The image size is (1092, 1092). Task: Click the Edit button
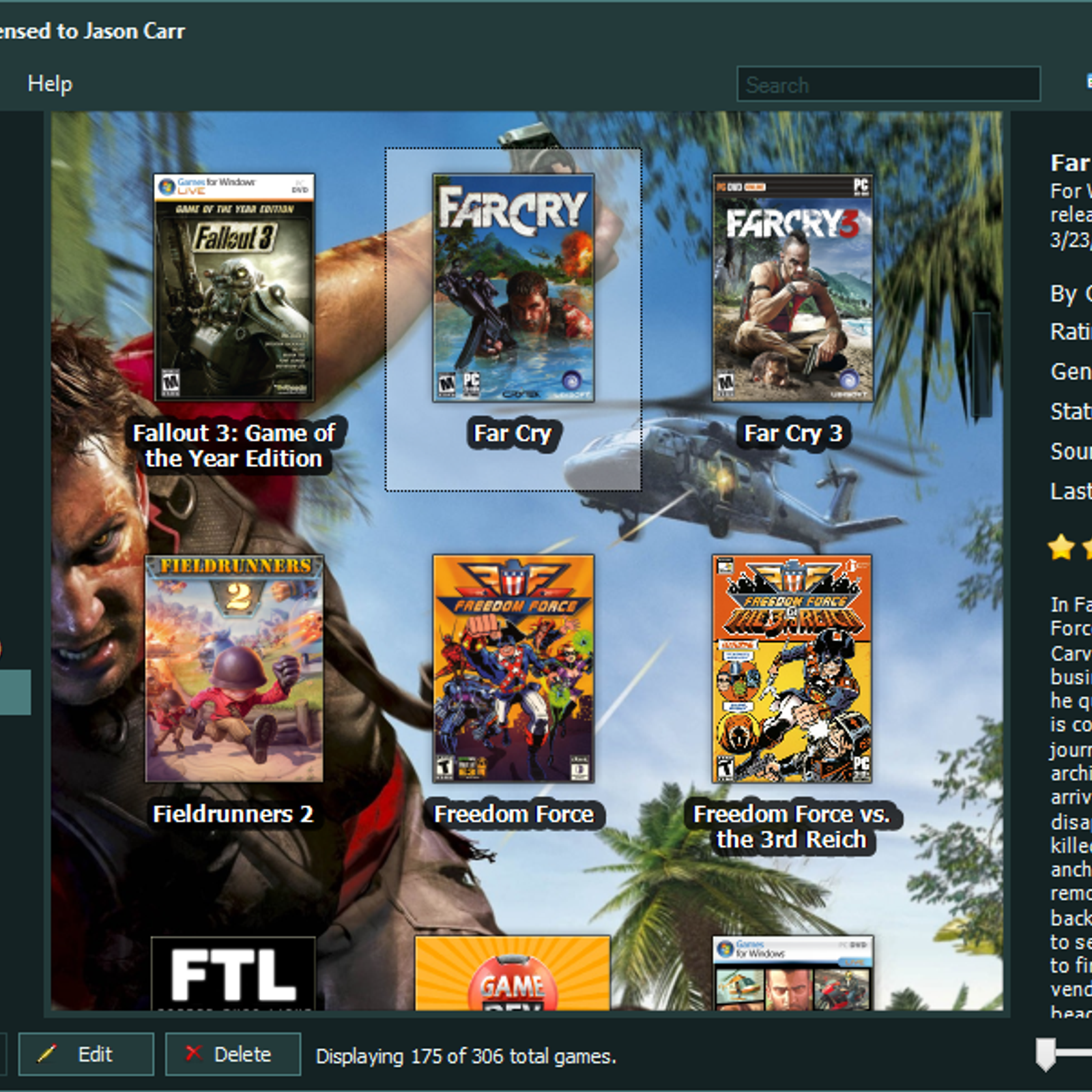(86, 1054)
